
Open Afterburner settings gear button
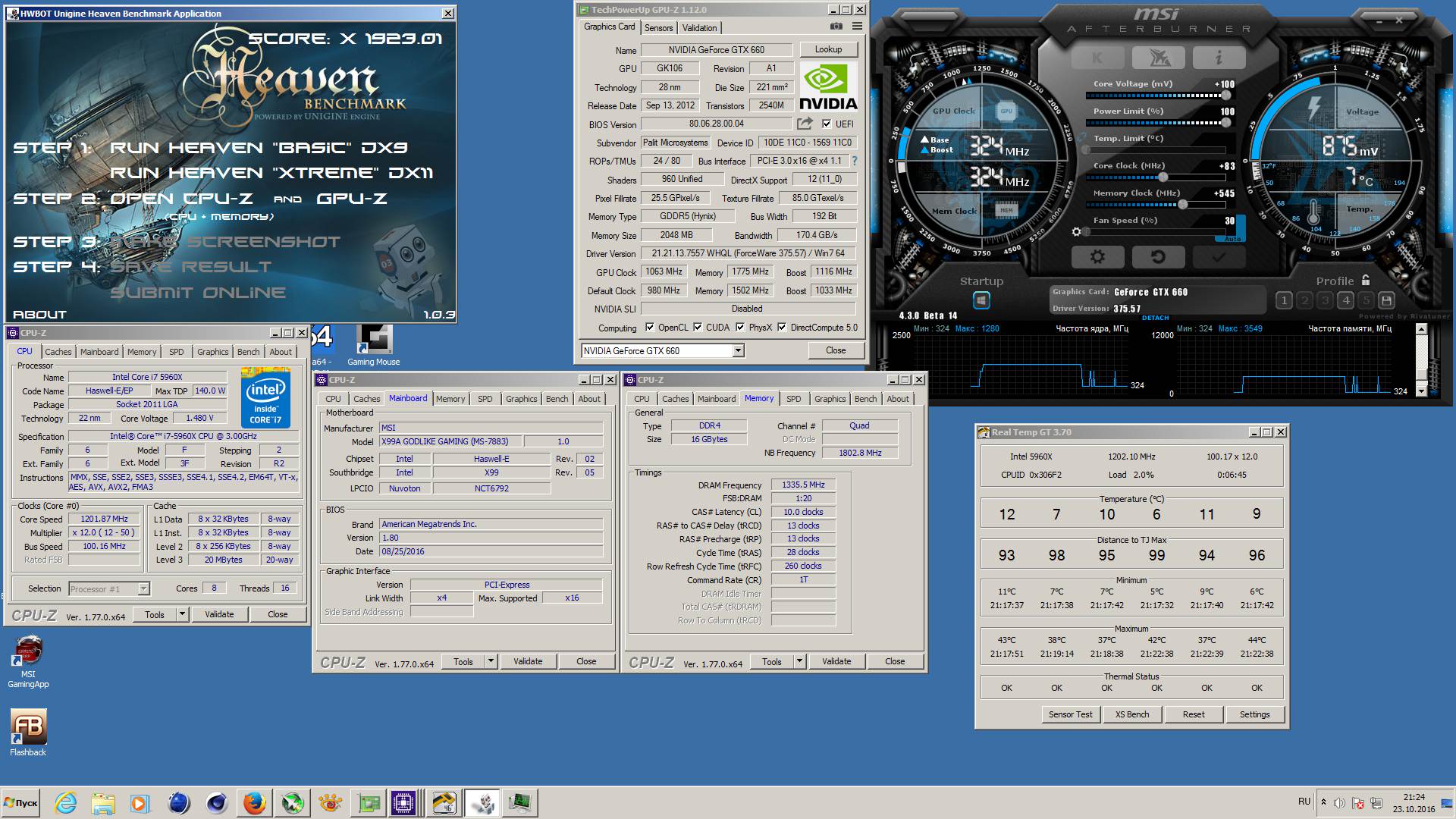click(1097, 257)
